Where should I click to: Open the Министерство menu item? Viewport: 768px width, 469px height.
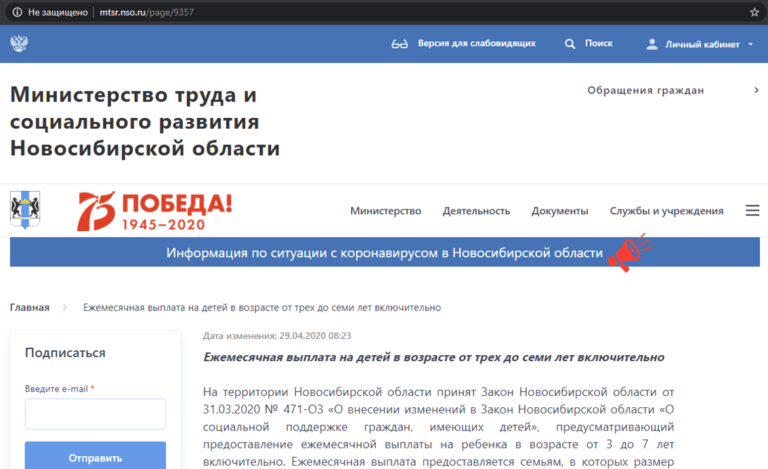[x=385, y=211]
